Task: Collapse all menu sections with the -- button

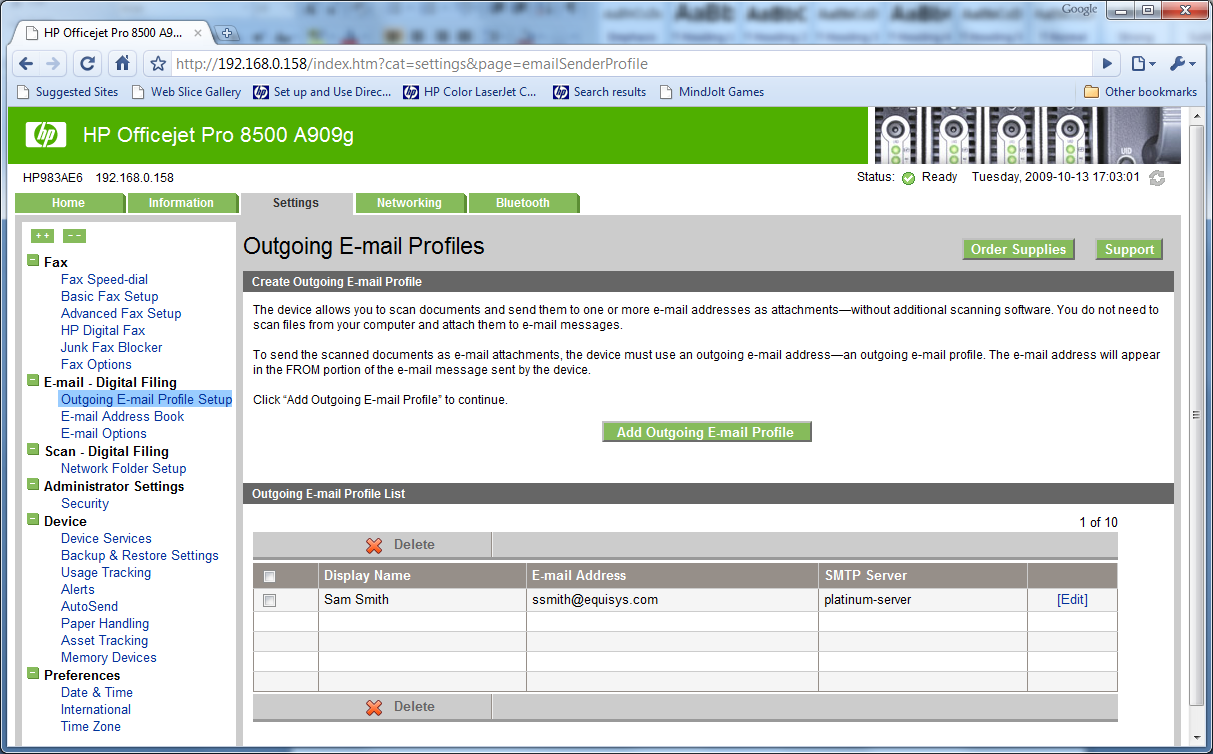Action: (74, 236)
